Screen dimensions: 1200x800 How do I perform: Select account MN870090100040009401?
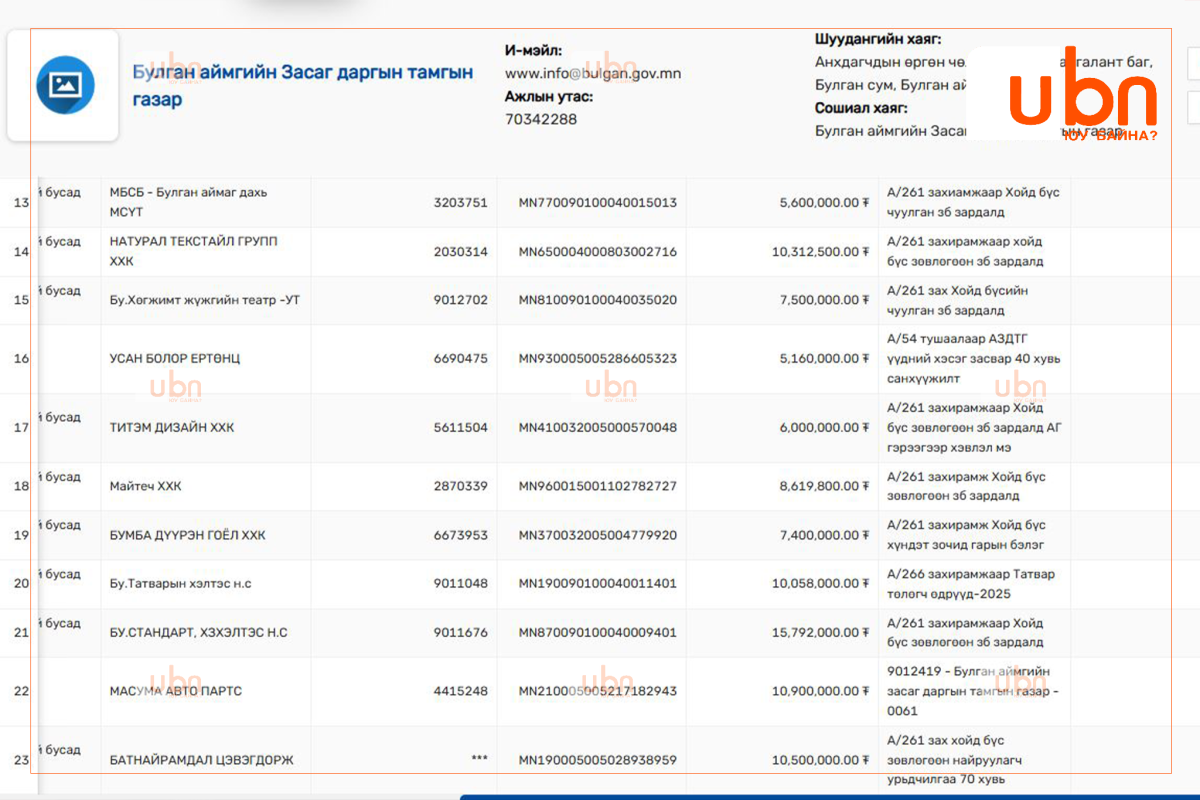(x=597, y=632)
